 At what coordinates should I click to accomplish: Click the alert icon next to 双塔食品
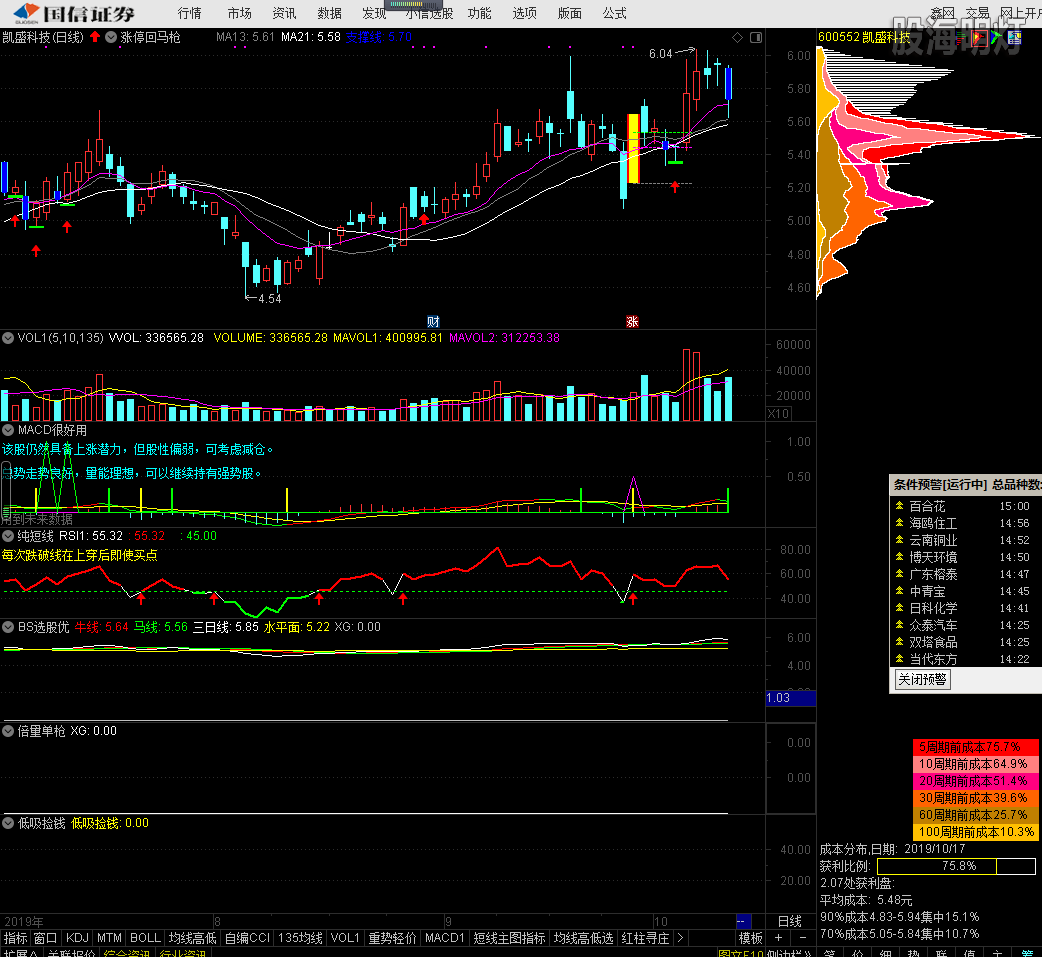tap(899, 641)
